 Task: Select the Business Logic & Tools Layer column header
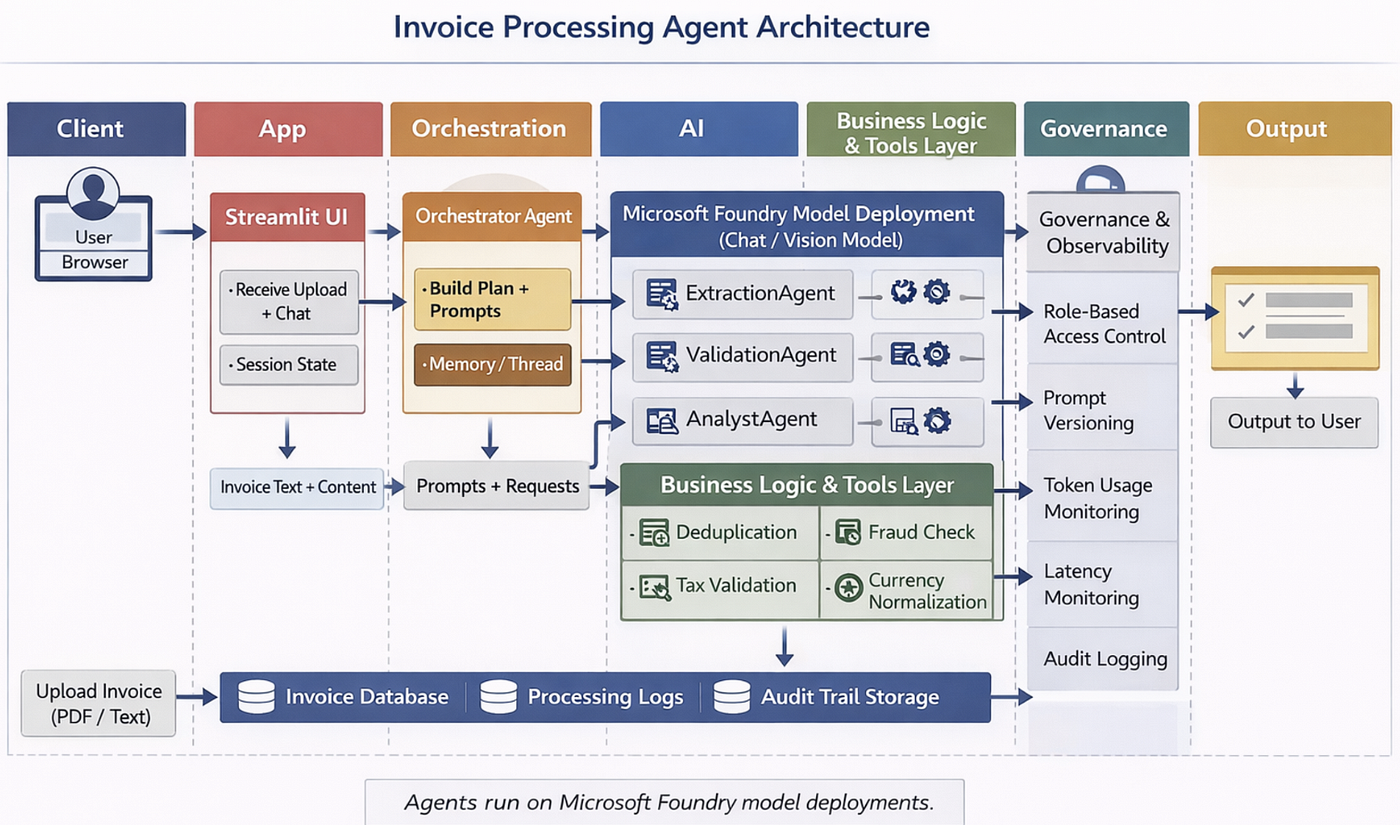(x=911, y=129)
